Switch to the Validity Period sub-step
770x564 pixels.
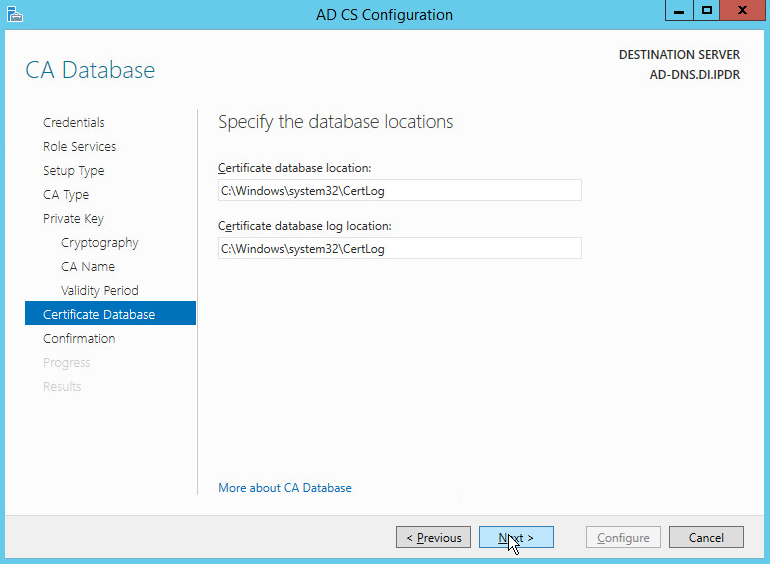tap(99, 291)
